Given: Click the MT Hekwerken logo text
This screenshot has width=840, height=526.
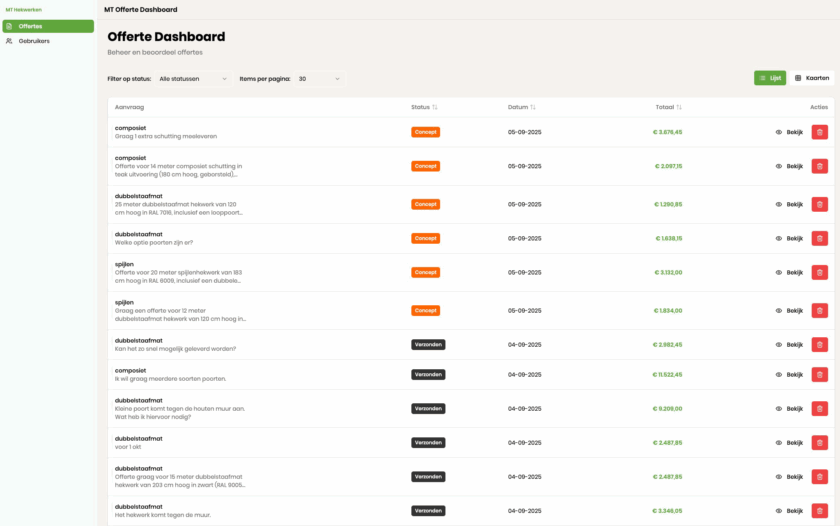Looking at the screenshot, I should tap(24, 10).
